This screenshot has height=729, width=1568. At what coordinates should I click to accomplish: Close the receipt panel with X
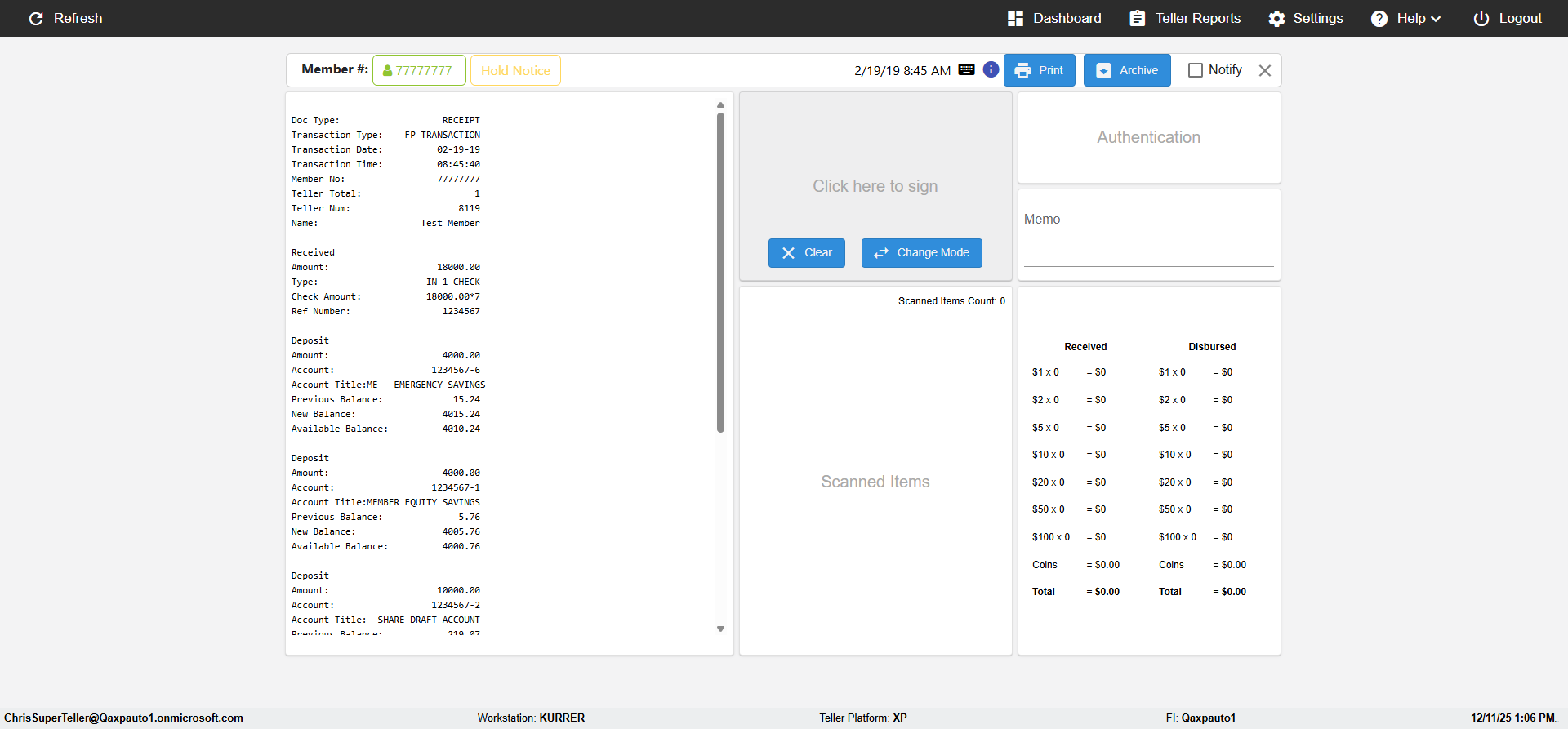click(x=1265, y=70)
